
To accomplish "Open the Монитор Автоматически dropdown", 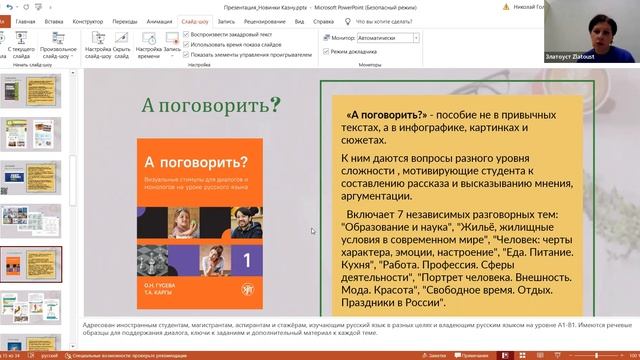I will tap(416, 38).
